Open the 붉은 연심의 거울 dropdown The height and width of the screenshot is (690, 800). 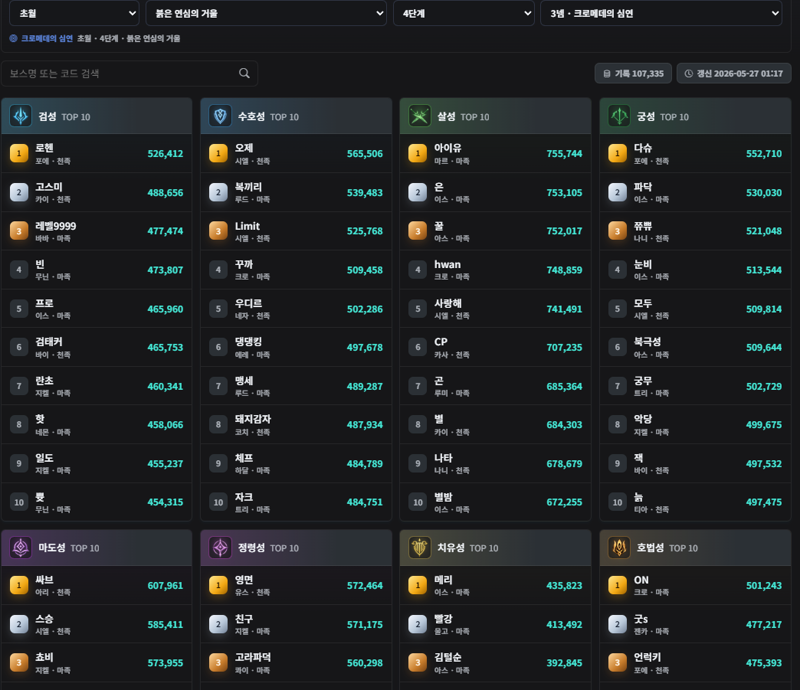[x=266, y=13]
